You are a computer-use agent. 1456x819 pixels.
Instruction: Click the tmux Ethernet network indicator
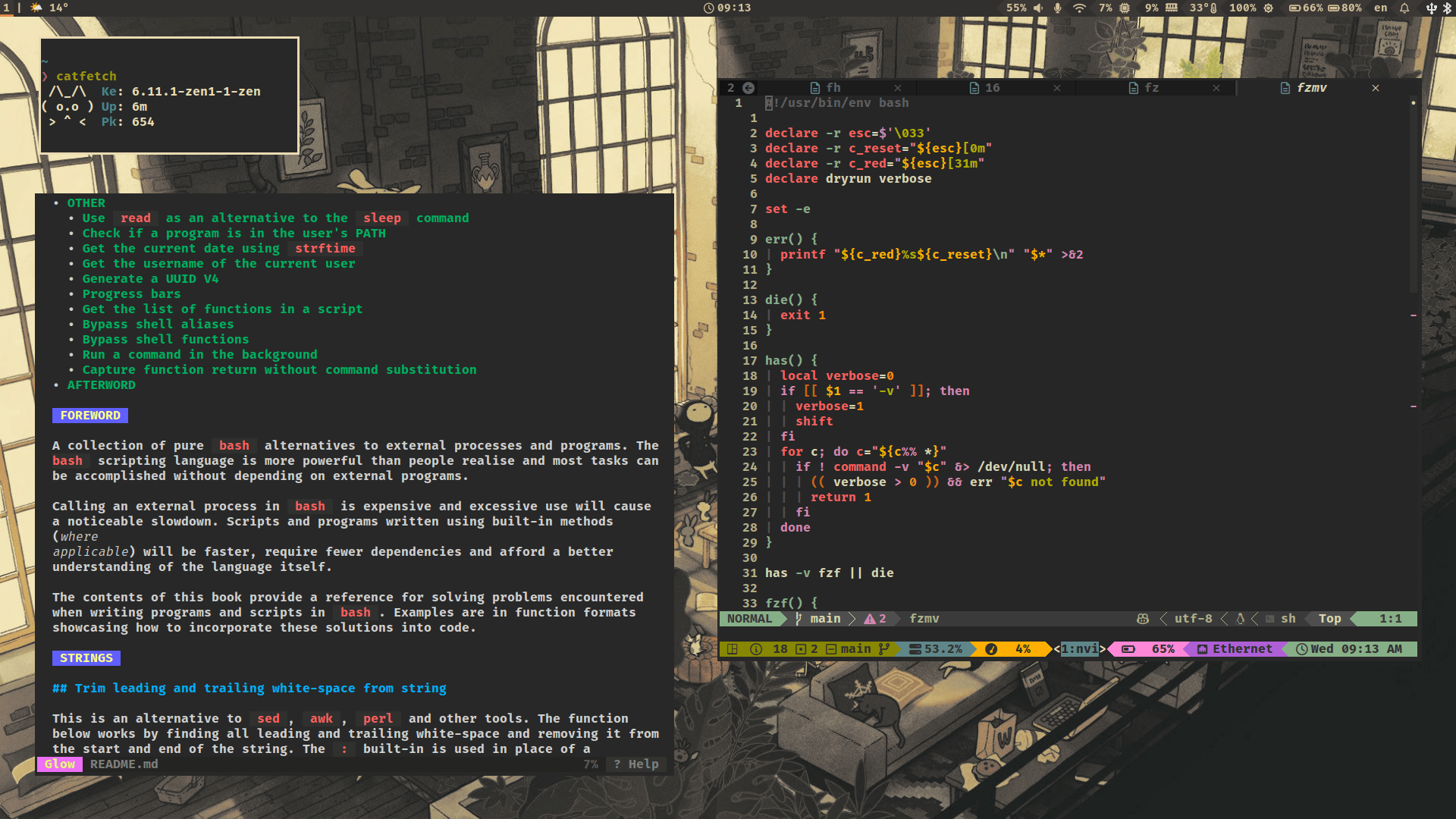pyautogui.click(x=1235, y=649)
